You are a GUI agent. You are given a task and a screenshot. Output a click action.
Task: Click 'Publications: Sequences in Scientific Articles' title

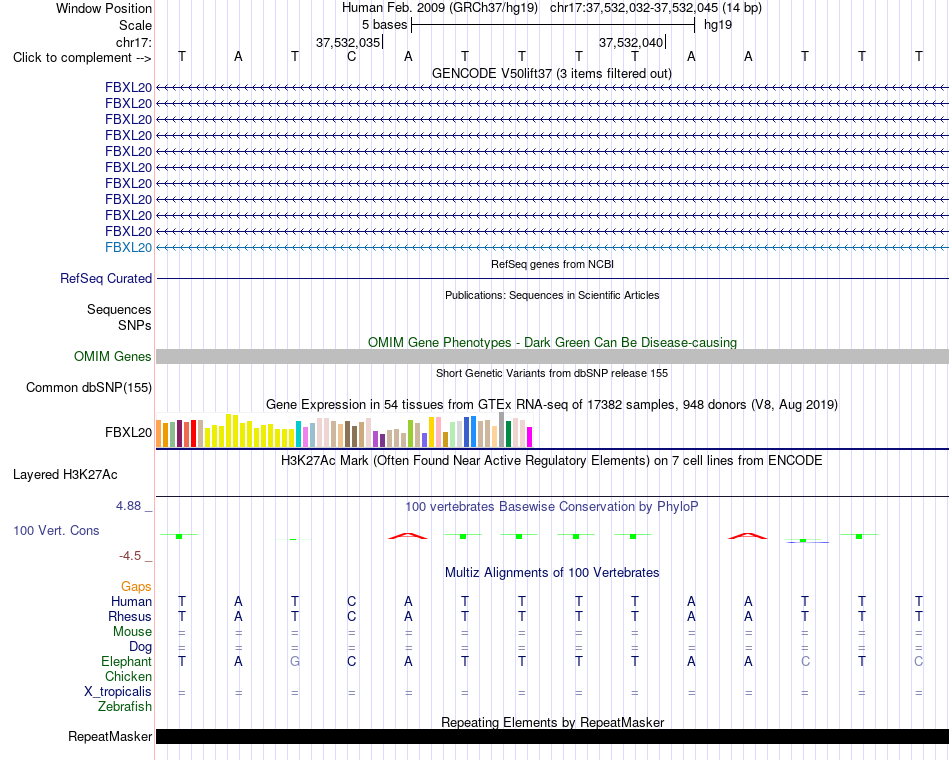[x=552, y=295]
